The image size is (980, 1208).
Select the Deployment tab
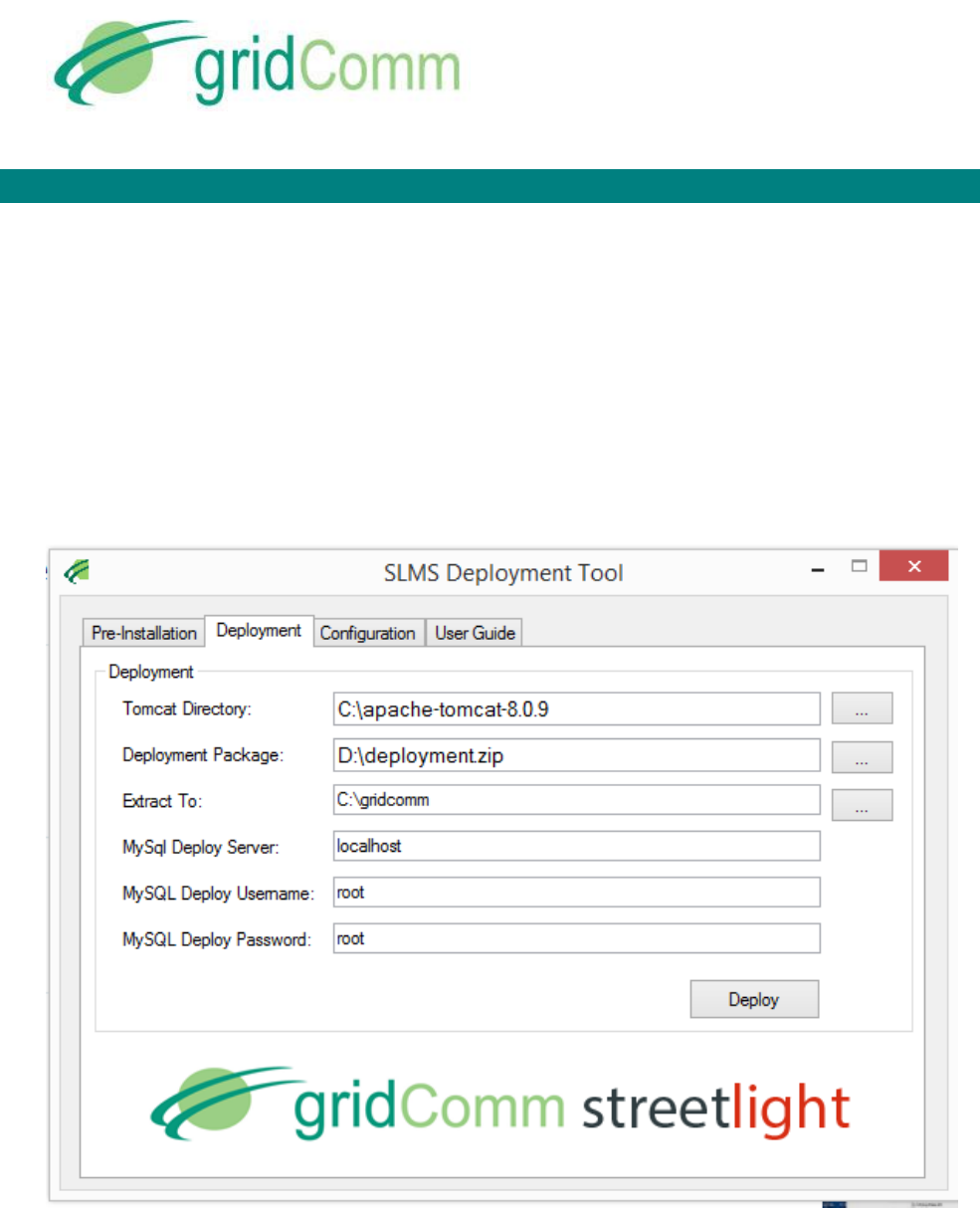pyautogui.click(x=259, y=630)
